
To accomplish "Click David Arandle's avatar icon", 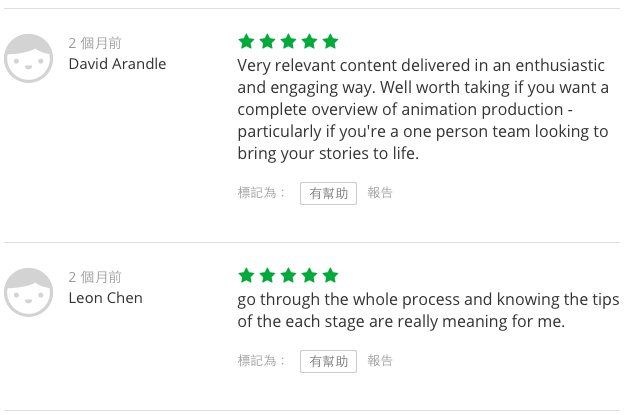I will (29, 59).
